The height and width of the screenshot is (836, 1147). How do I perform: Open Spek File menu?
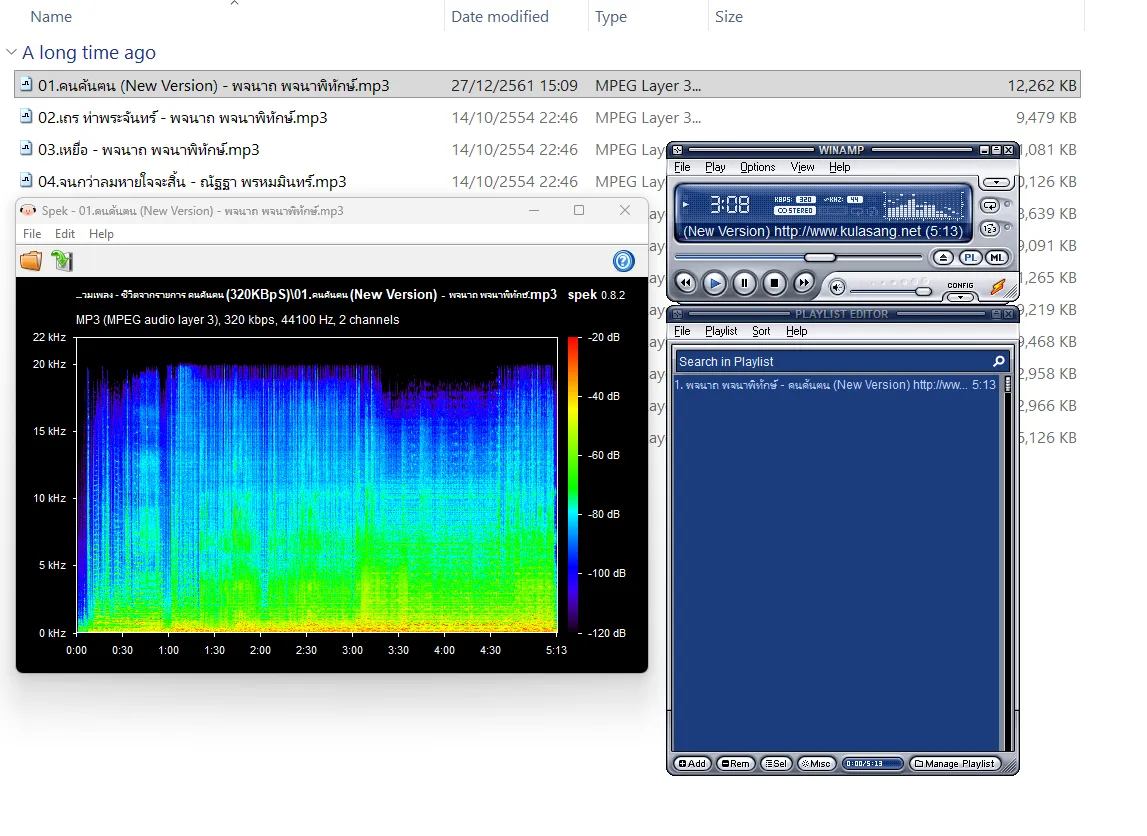[x=32, y=233]
